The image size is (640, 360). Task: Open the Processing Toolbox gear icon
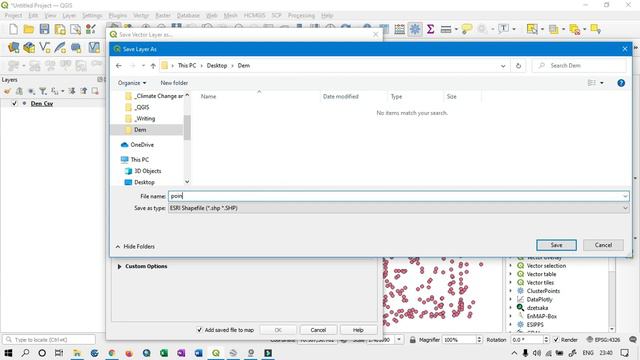pyautogui.click(x=415, y=29)
